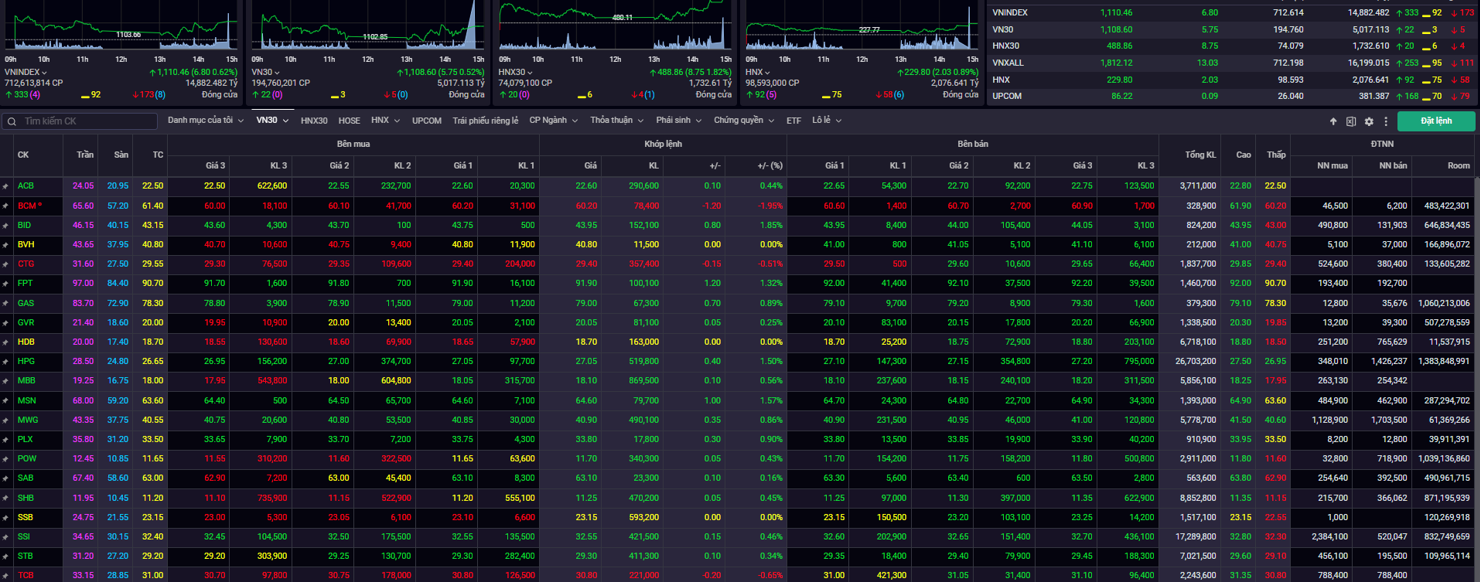Select the VNXALL row in index summary
Viewport: 1480px width, 582px height.
coord(1233,63)
